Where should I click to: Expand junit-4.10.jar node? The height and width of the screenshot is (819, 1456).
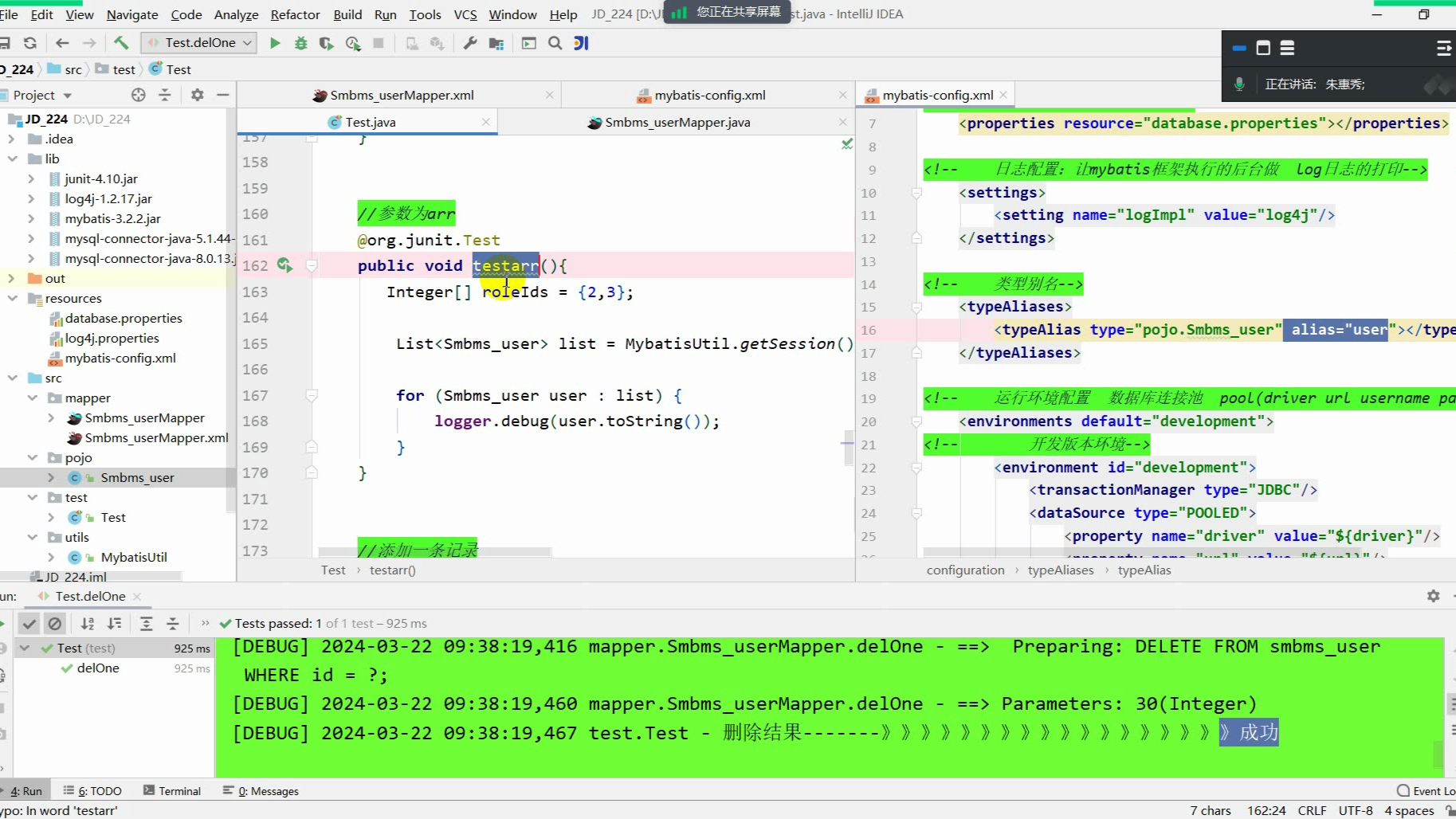31,178
